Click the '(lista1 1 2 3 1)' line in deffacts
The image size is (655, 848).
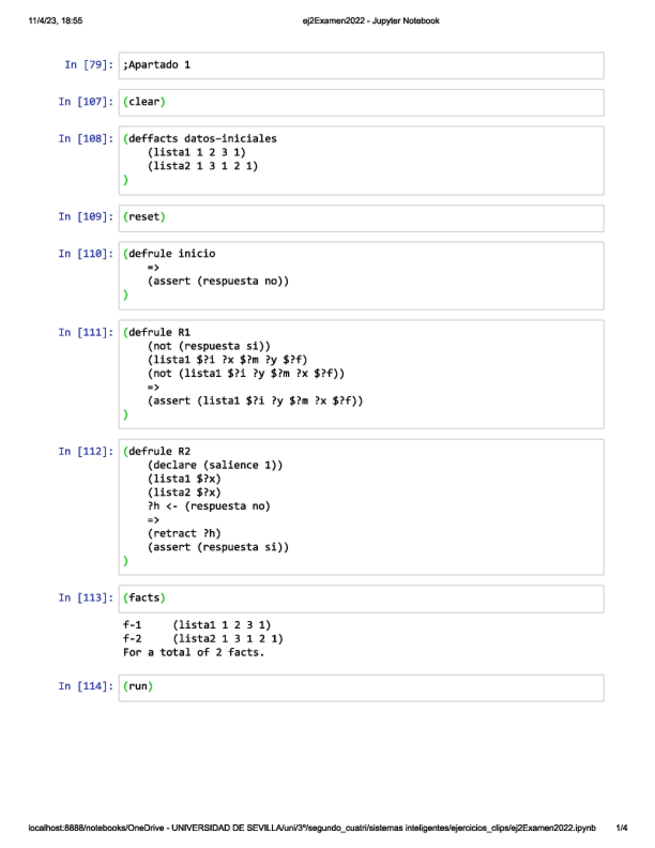point(196,152)
